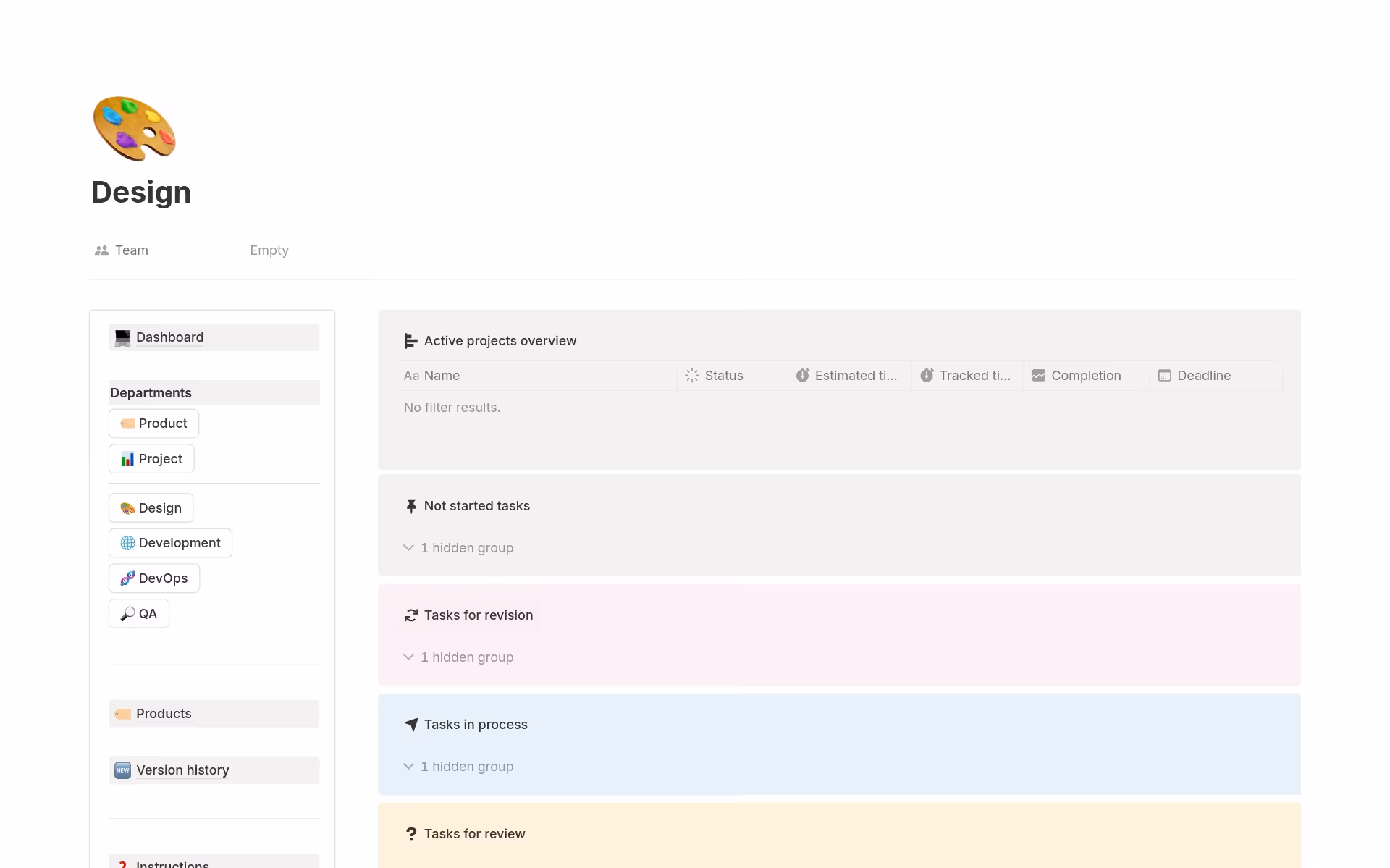The image size is (1390, 868).
Task: Click the Development globe icon entry
Action: pos(169,542)
